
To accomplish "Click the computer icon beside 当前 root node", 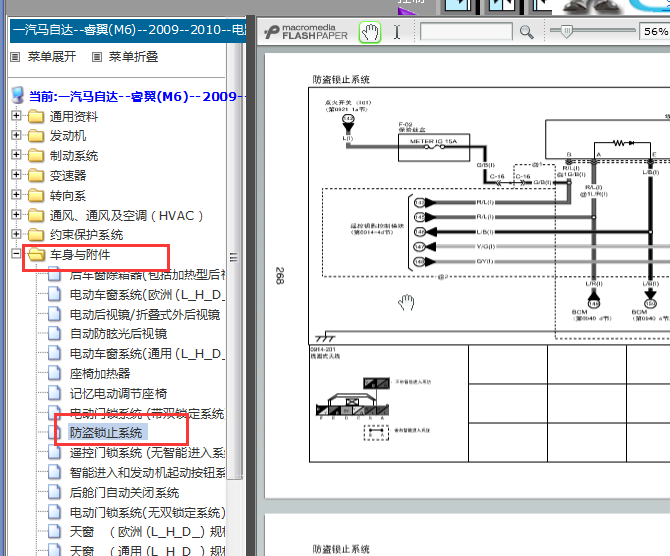I will click(18, 95).
